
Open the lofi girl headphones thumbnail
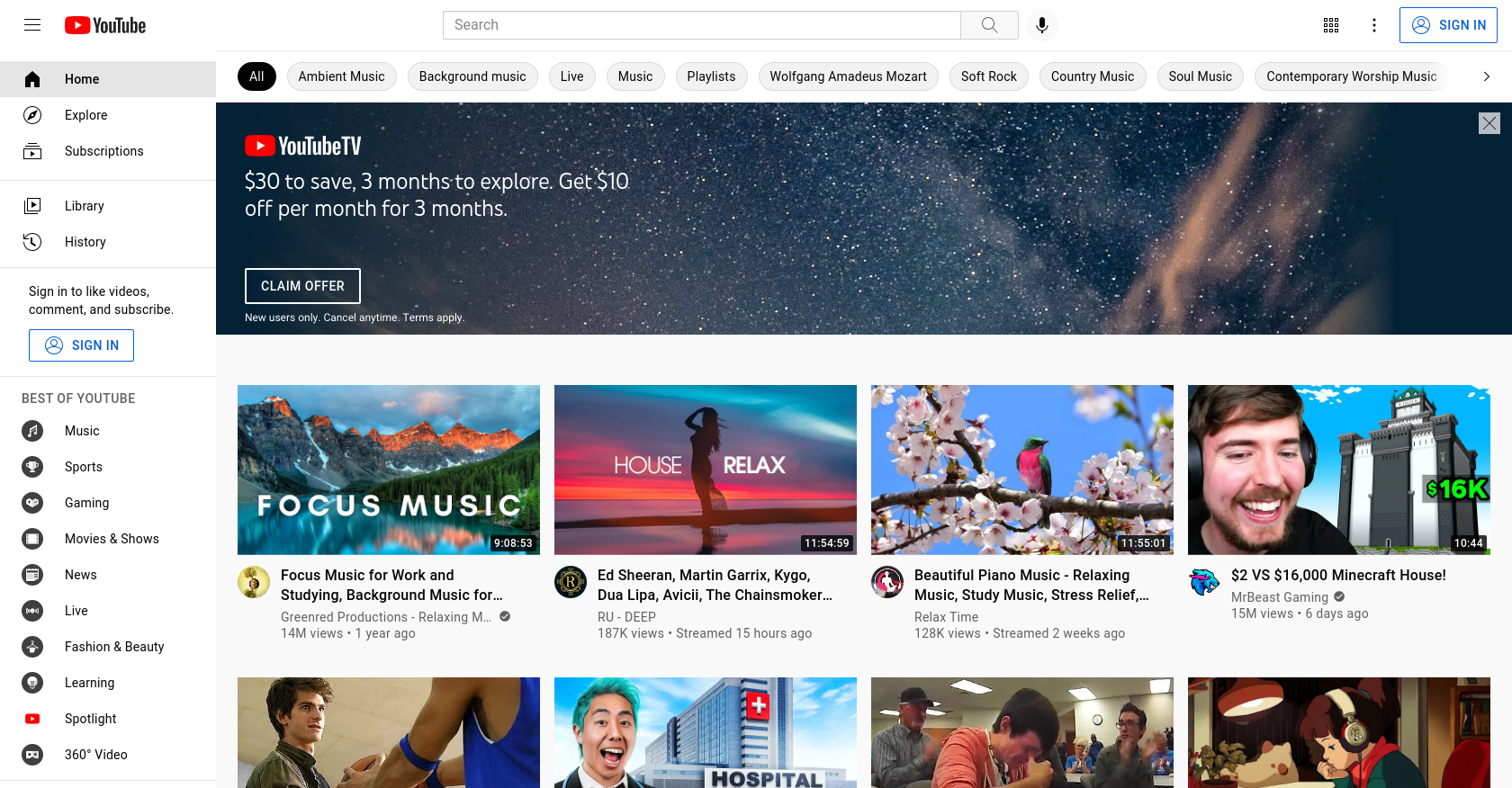click(1339, 732)
